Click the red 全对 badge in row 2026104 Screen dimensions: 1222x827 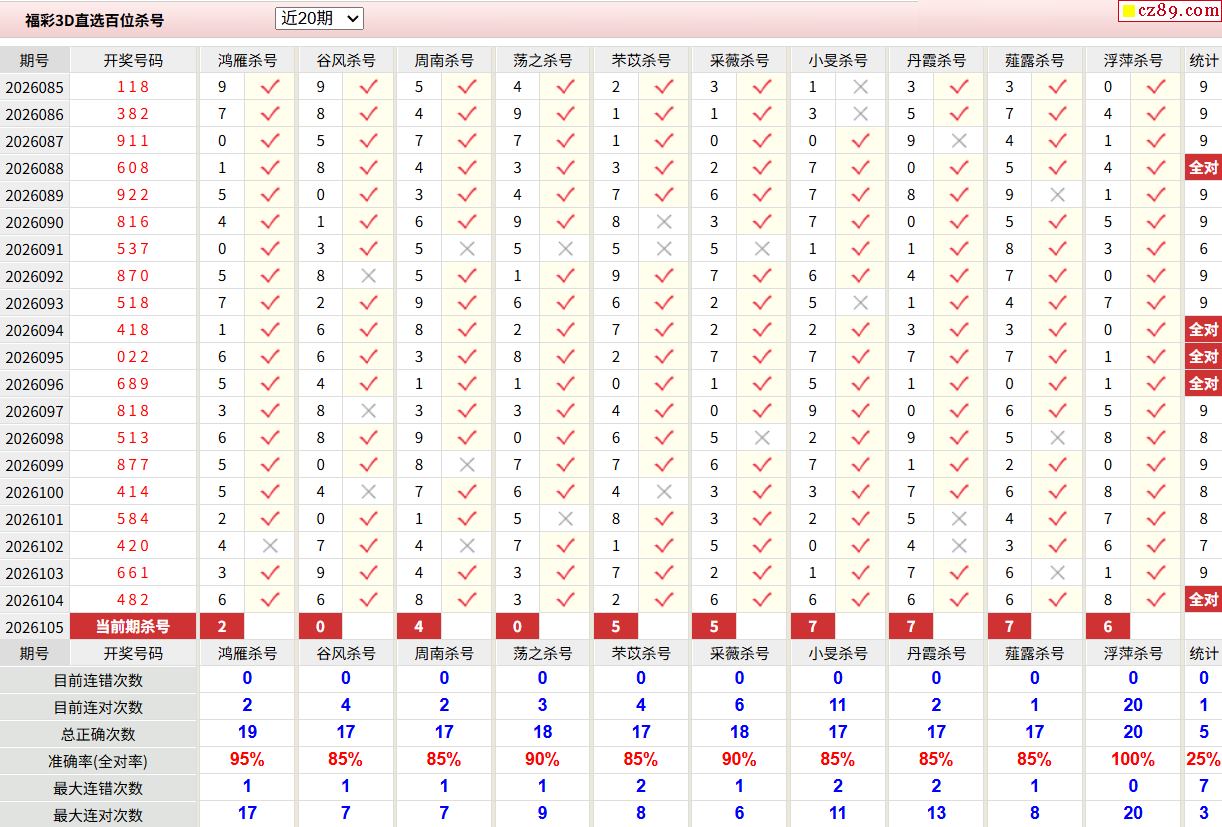[x=1203, y=600]
